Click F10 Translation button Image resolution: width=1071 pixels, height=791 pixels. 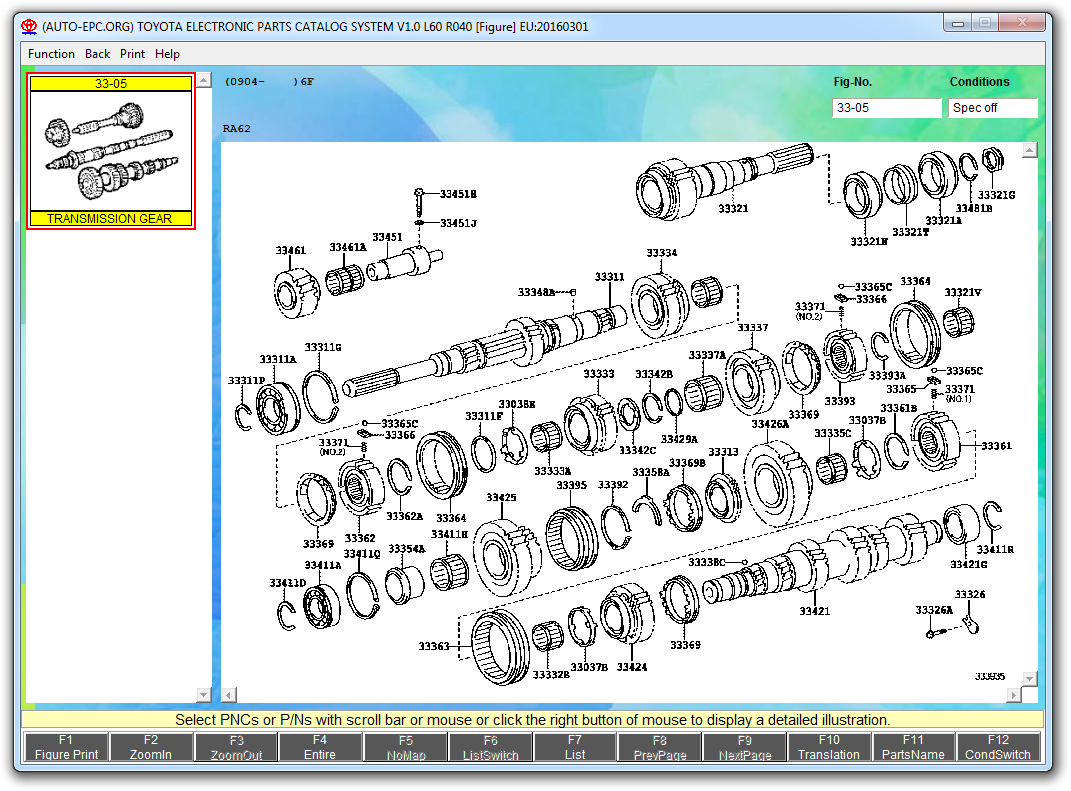[x=829, y=747]
